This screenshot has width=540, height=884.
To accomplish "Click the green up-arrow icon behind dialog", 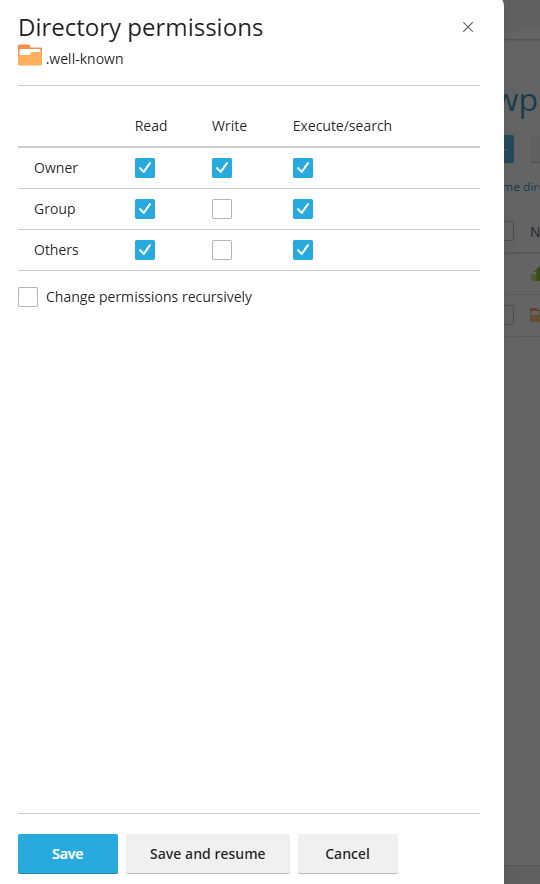I will point(535,274).
